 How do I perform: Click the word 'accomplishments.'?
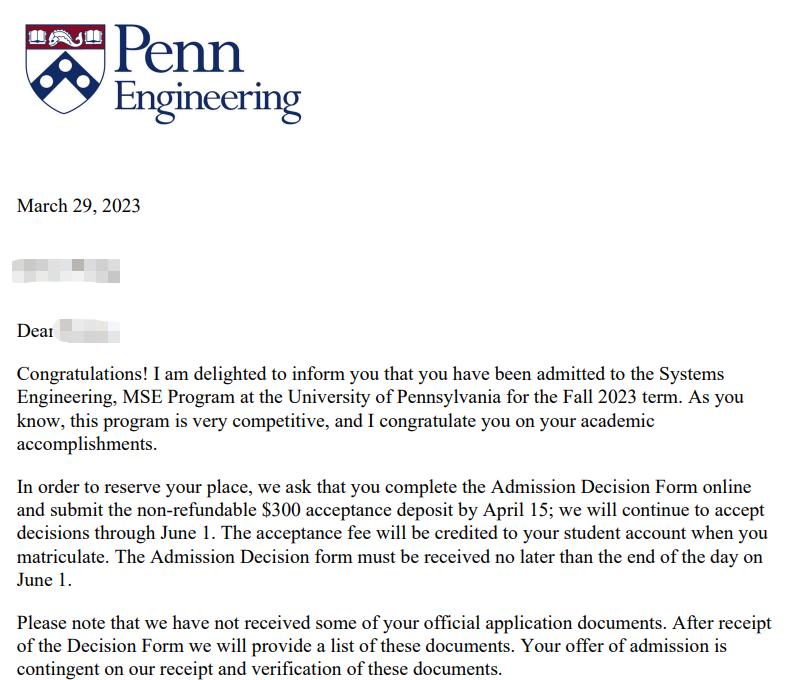click(x=87, y=444)
